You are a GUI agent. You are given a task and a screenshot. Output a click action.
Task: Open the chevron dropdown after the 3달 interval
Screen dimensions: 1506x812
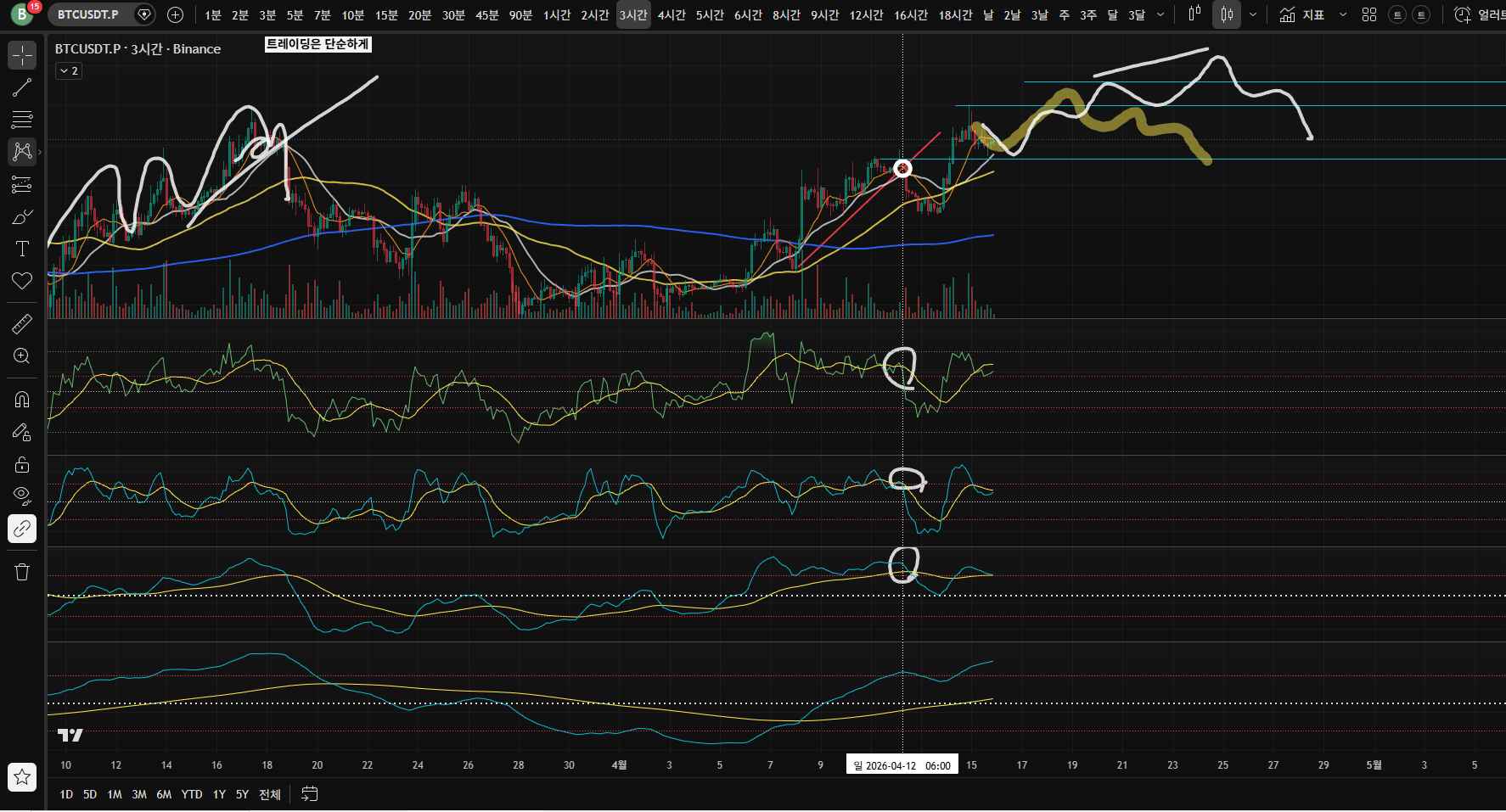pyautogui.click(x=1162, y=14)
